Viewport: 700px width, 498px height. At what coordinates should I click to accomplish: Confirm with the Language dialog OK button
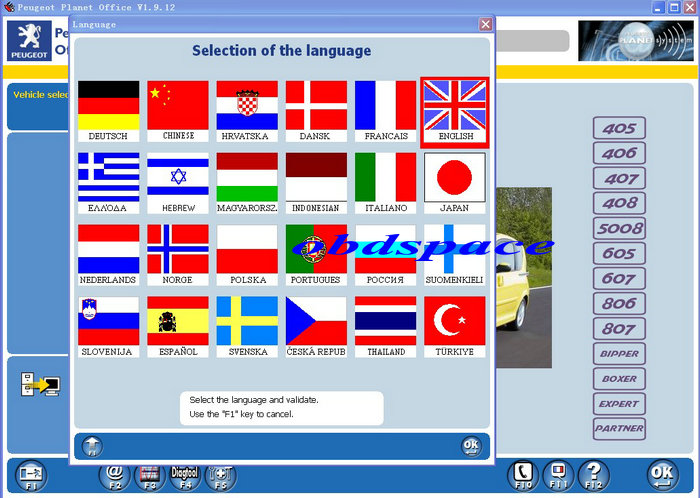tap(471, 446)
